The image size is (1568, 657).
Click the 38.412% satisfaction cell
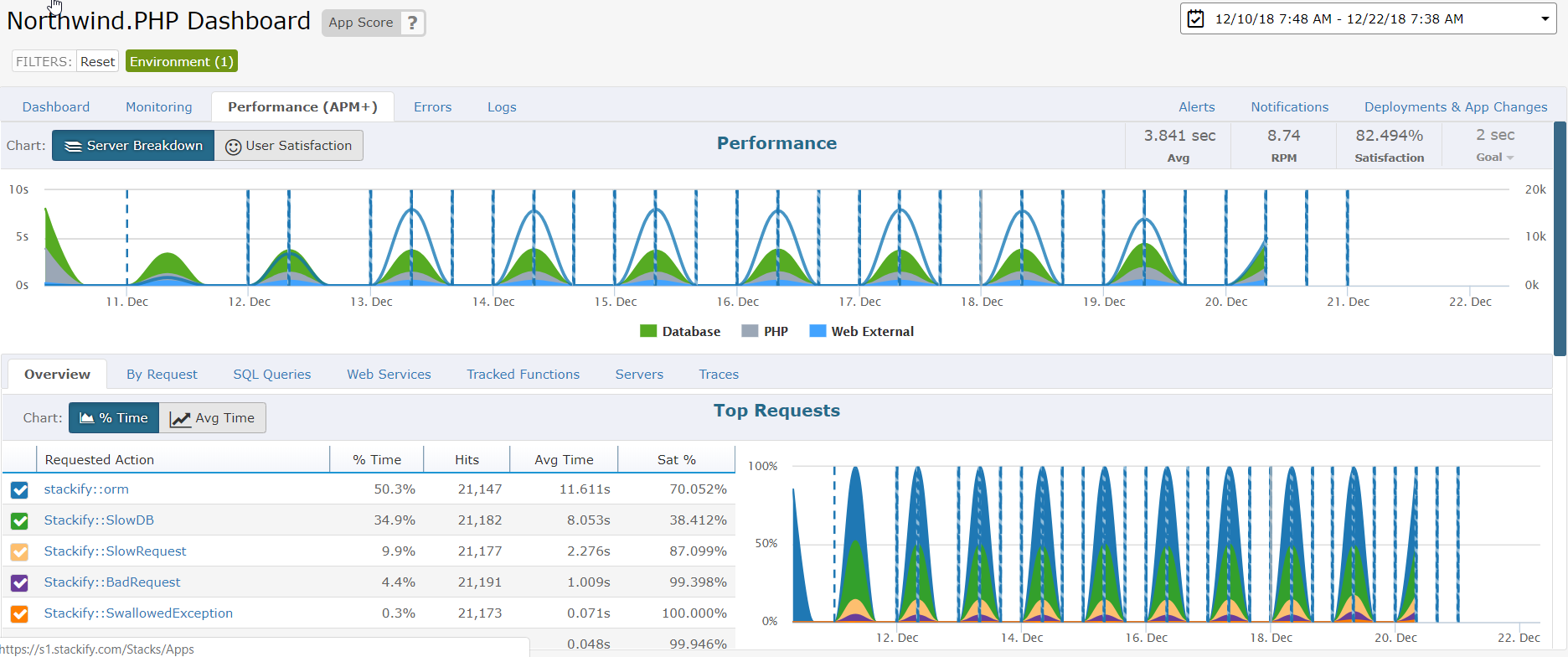tap(698, 520)
